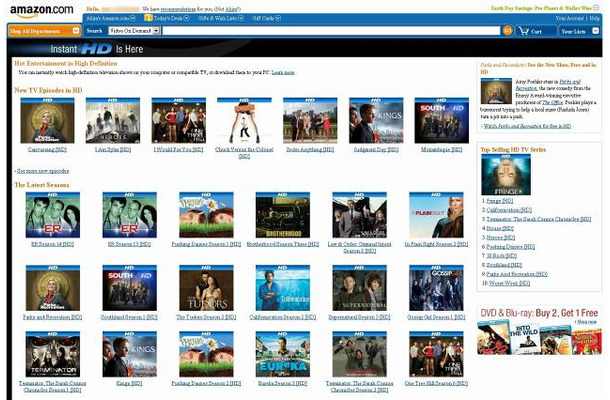Open the Supernatural Season 3 thumbnail
The image size is (610, 400).
pyautogui.click(x=359, y=288)
